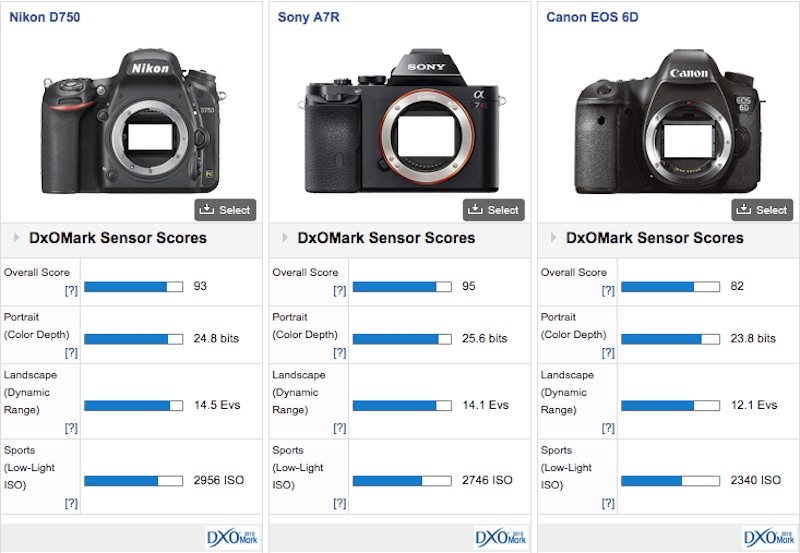Select Canon EOS 6D overall score value 82

[737, 286]
